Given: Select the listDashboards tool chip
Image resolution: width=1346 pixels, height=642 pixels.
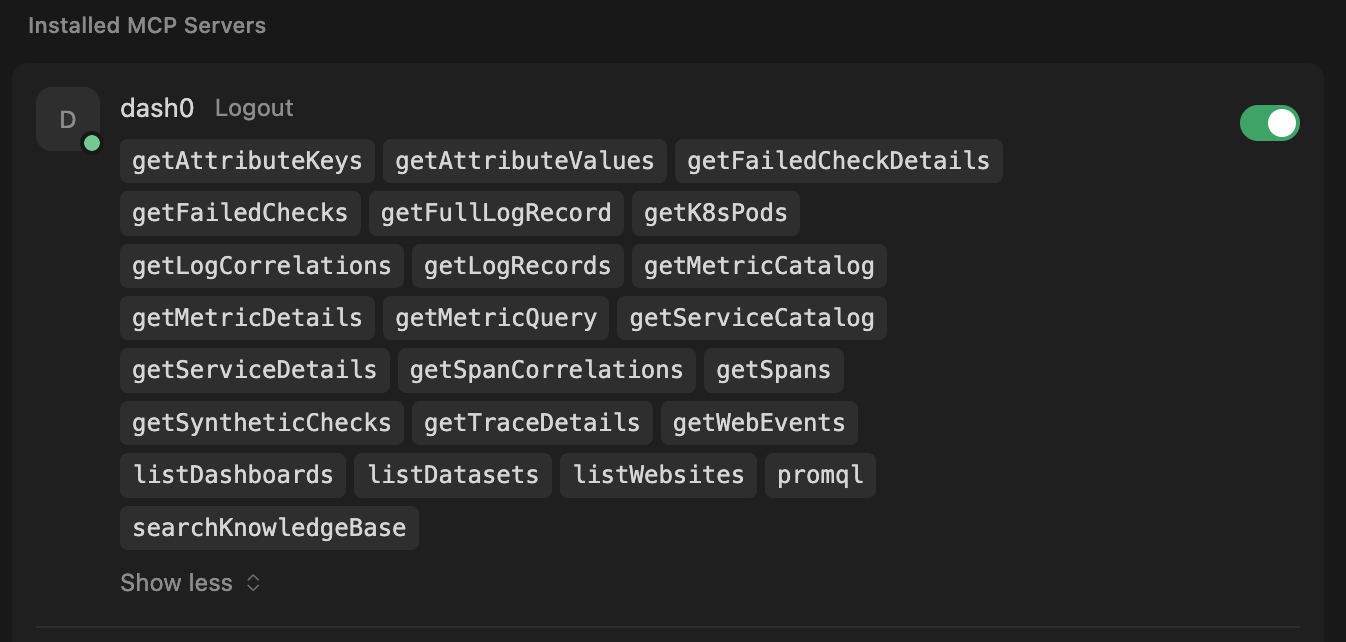Looking at the screenshot, I should pyautogui.click(x=233, y=475).
